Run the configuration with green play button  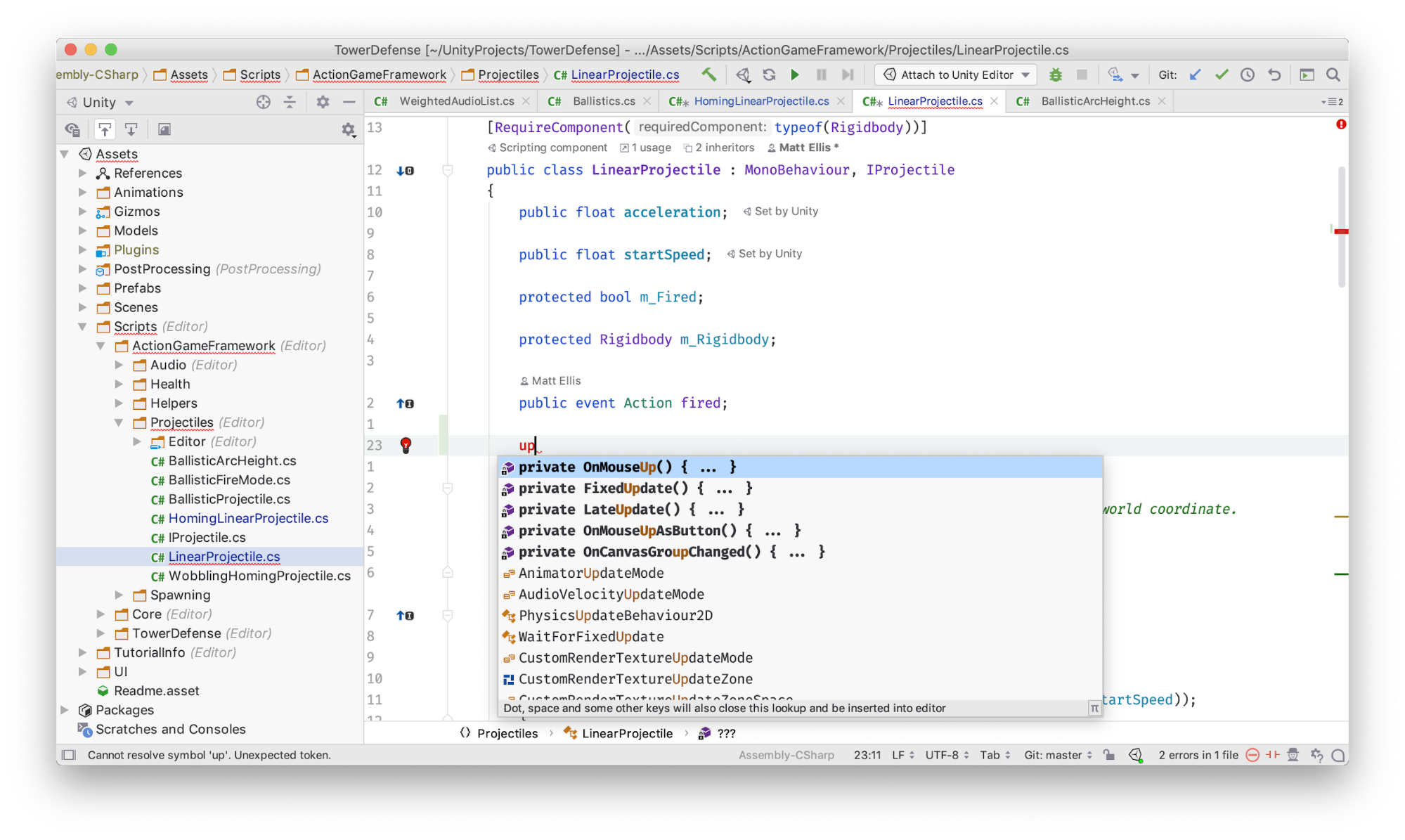[795, 75]
